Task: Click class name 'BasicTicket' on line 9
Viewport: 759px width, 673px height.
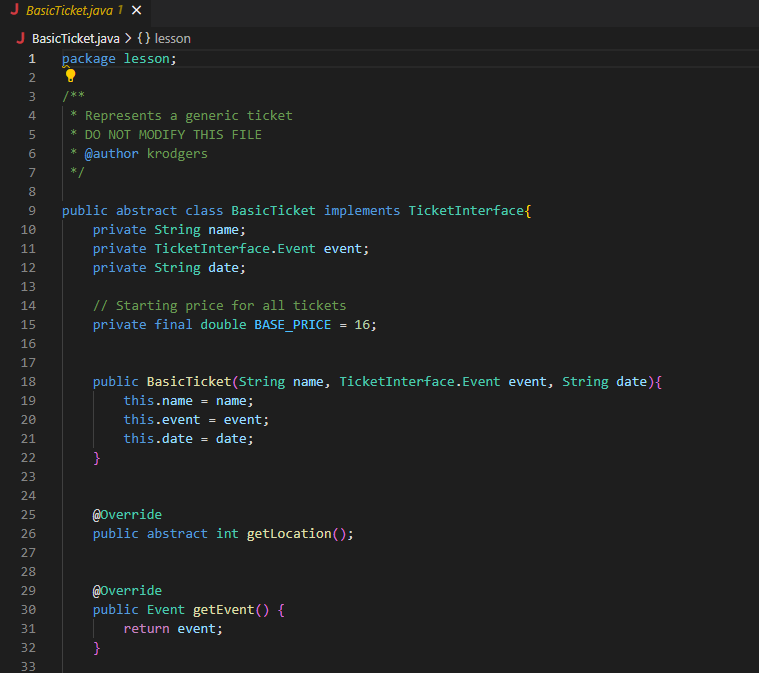Action: coord(273,211)
